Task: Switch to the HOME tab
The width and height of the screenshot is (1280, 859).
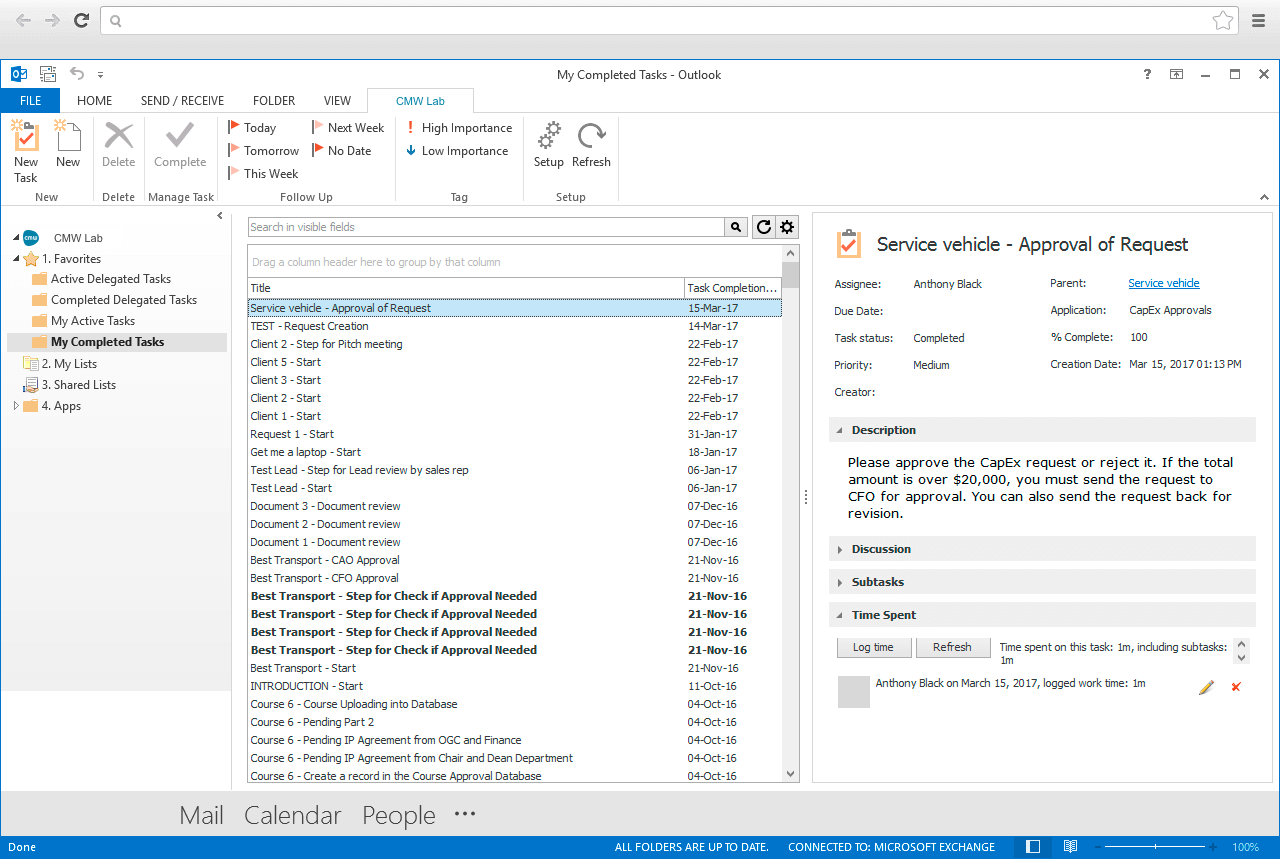Action: [x=95, y=100]
